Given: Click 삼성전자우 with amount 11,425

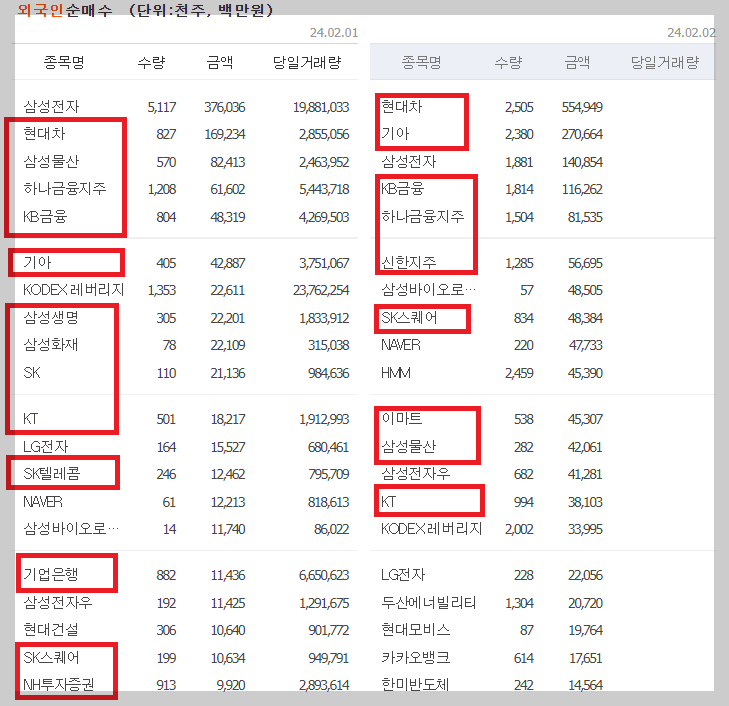Looking at the screenshot, I should point(58,602).
